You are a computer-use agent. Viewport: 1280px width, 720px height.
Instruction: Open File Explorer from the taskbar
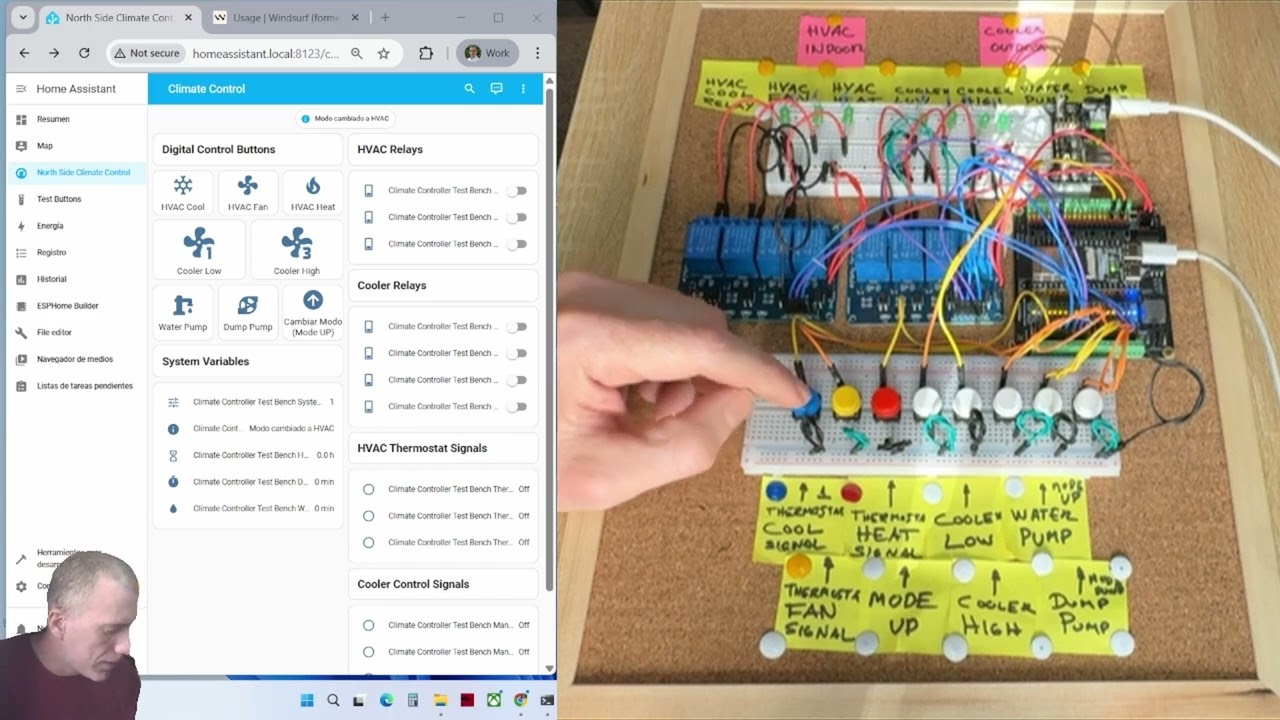click(x=440, y=701)
